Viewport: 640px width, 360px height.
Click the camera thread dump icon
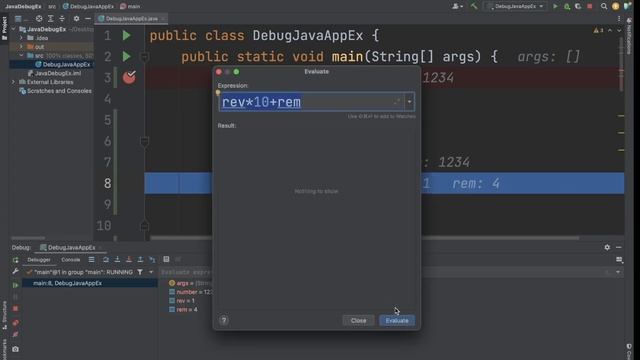tap(16, 349)
